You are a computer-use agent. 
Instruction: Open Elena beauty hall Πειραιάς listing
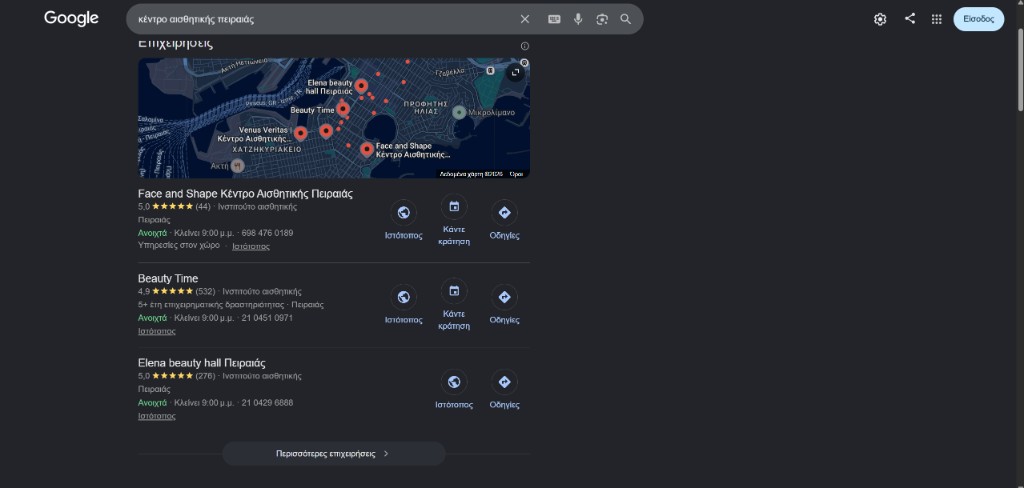click(x=202, y=363)
